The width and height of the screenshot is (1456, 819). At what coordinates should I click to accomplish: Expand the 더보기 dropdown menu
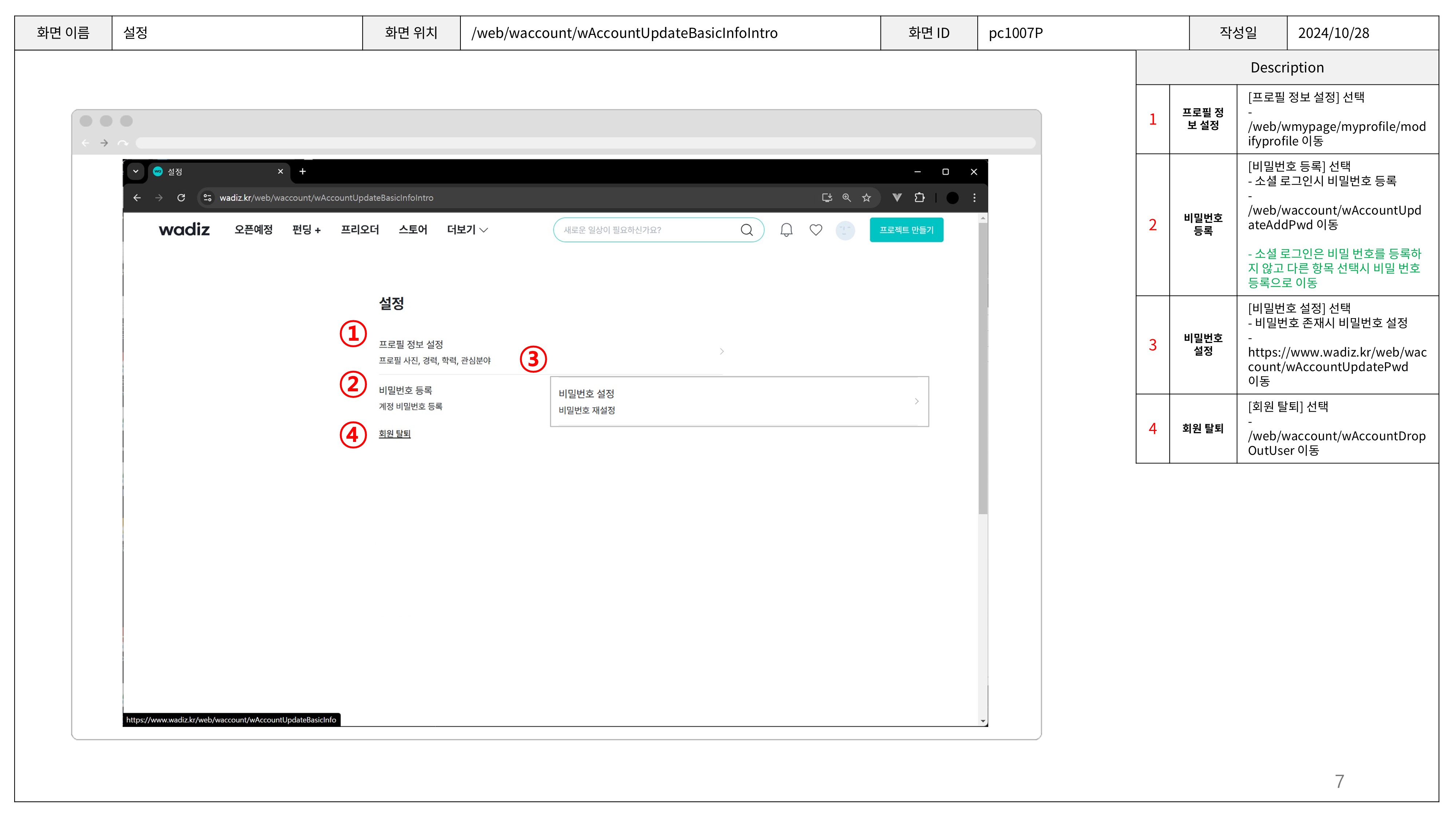pos(467,229)
